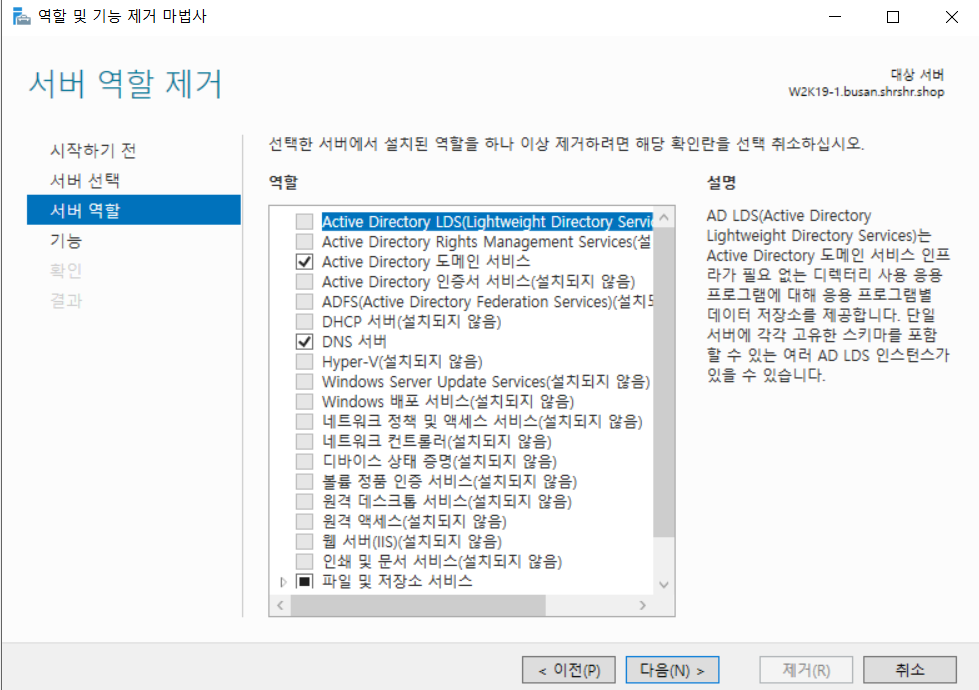Toggle the DHCP 서버 checkbox

[x=305, y=322]
